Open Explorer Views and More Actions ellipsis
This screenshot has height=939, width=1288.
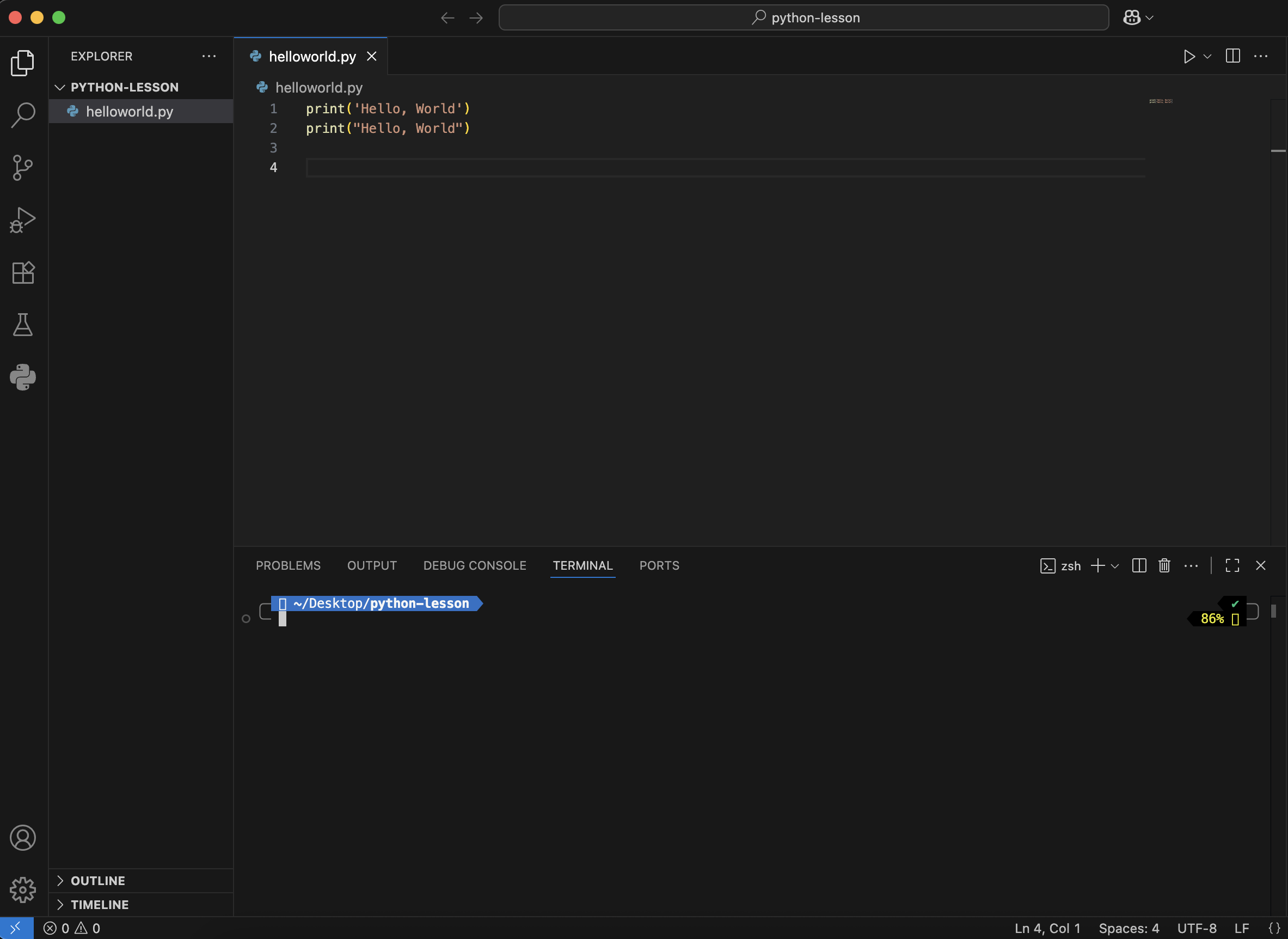[209, 56]
